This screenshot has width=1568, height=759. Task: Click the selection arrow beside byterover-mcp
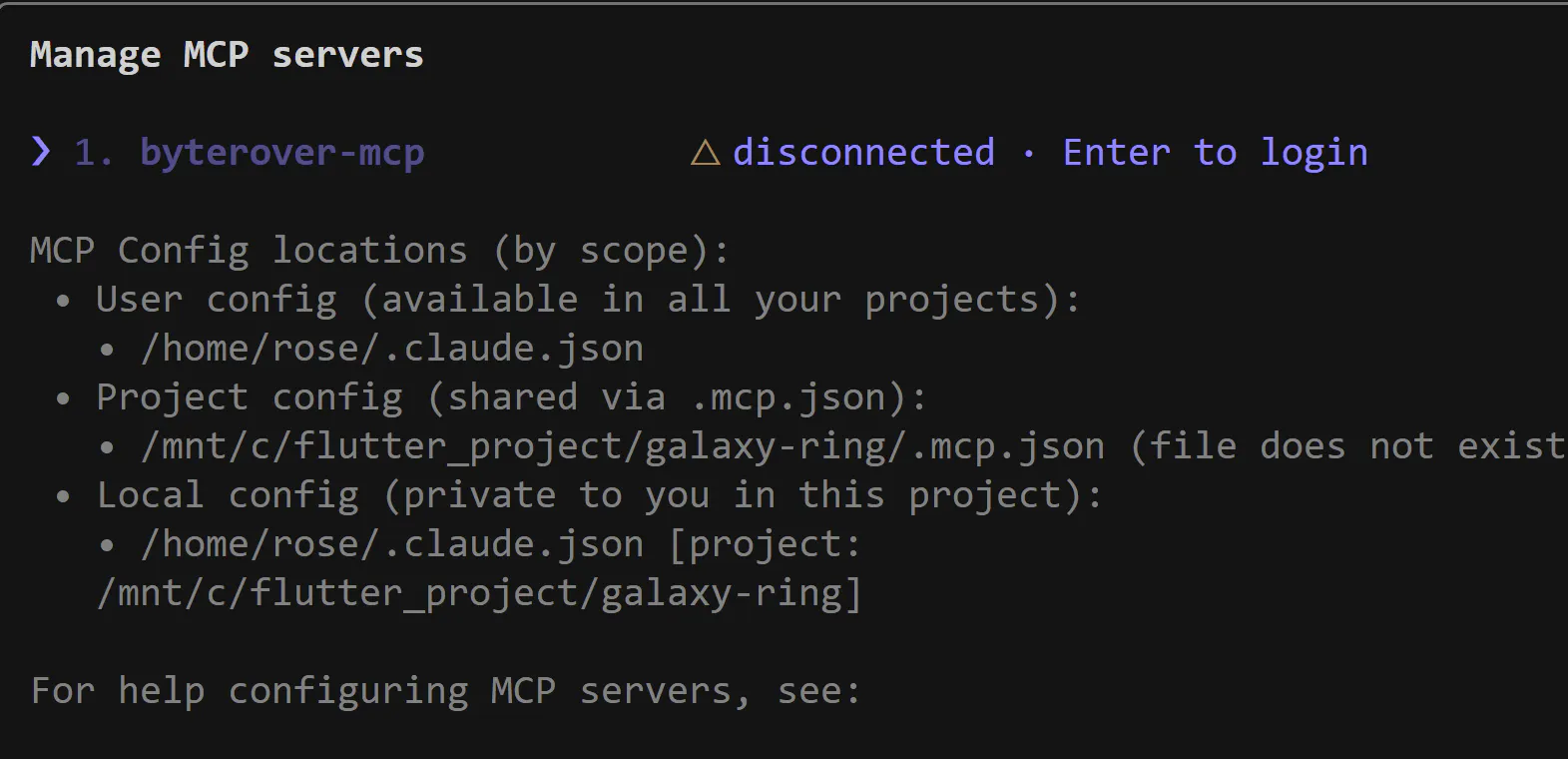(41, 152)
